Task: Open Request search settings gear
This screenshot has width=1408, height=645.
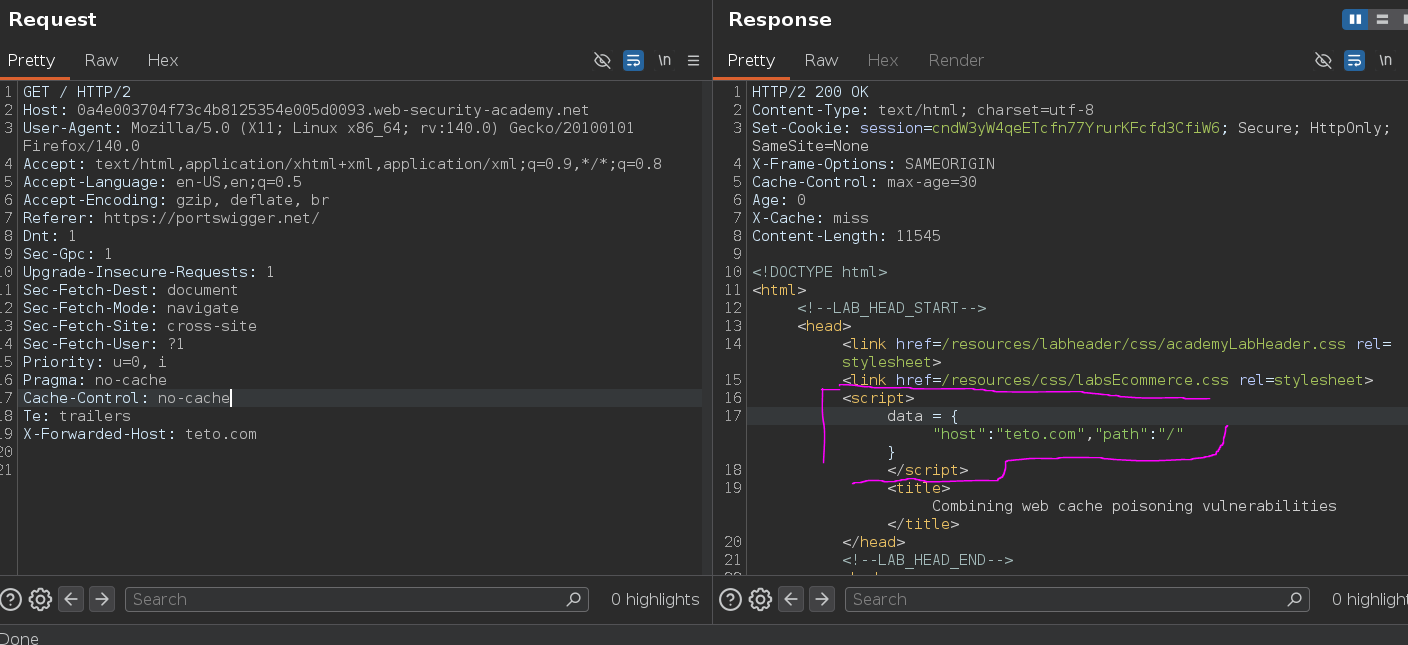Action: pos(40,599)
